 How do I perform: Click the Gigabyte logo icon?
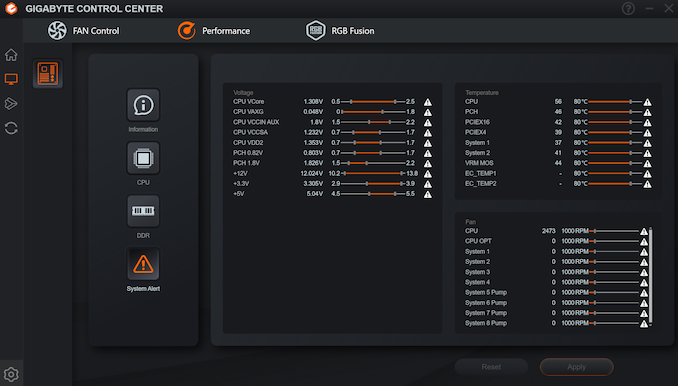click(x=11, y=9)
